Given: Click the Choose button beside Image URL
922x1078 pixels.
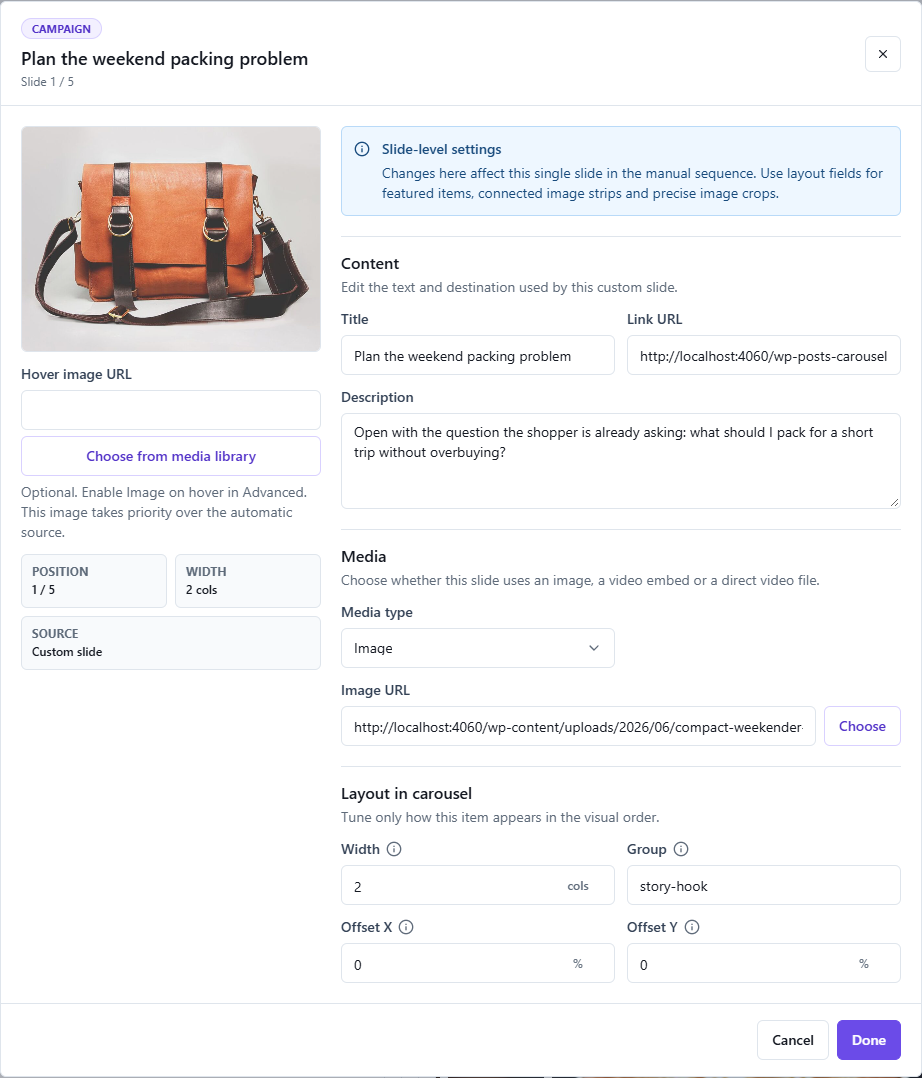Looking at the screenshot, I should [862, 726].
